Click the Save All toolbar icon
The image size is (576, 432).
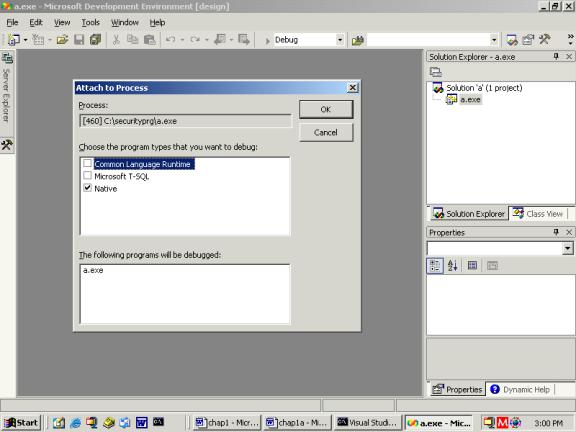96,40
